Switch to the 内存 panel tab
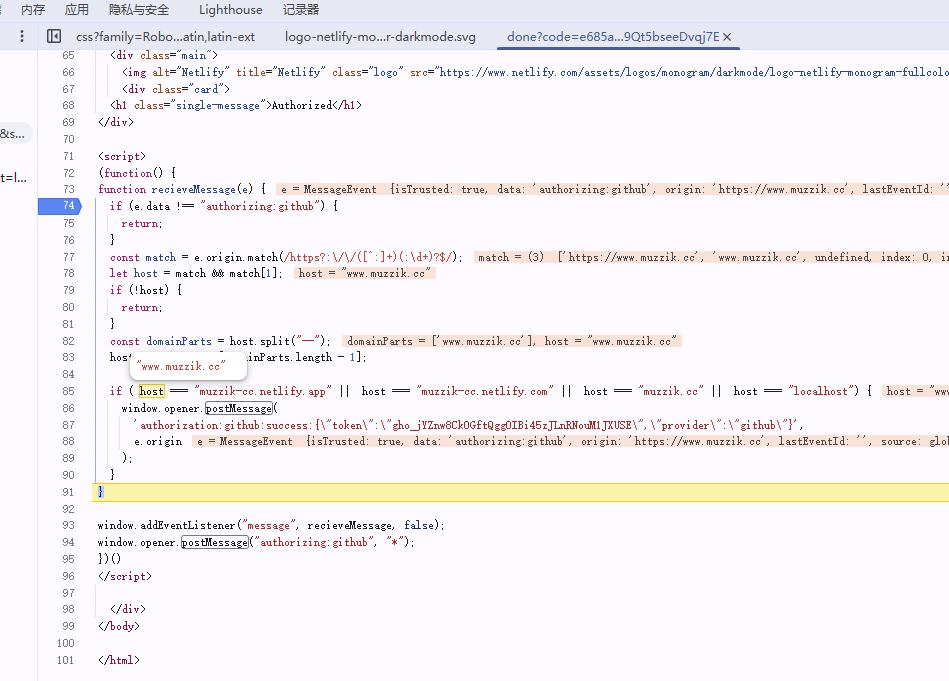The height and width of the screenshot is (681, 949). 33,10
